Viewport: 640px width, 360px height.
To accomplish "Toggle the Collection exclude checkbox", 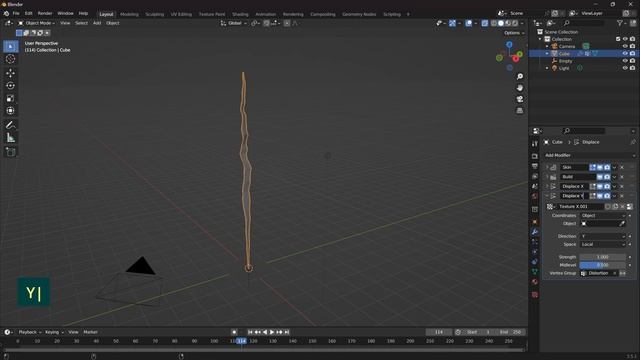I will (618, 39).
